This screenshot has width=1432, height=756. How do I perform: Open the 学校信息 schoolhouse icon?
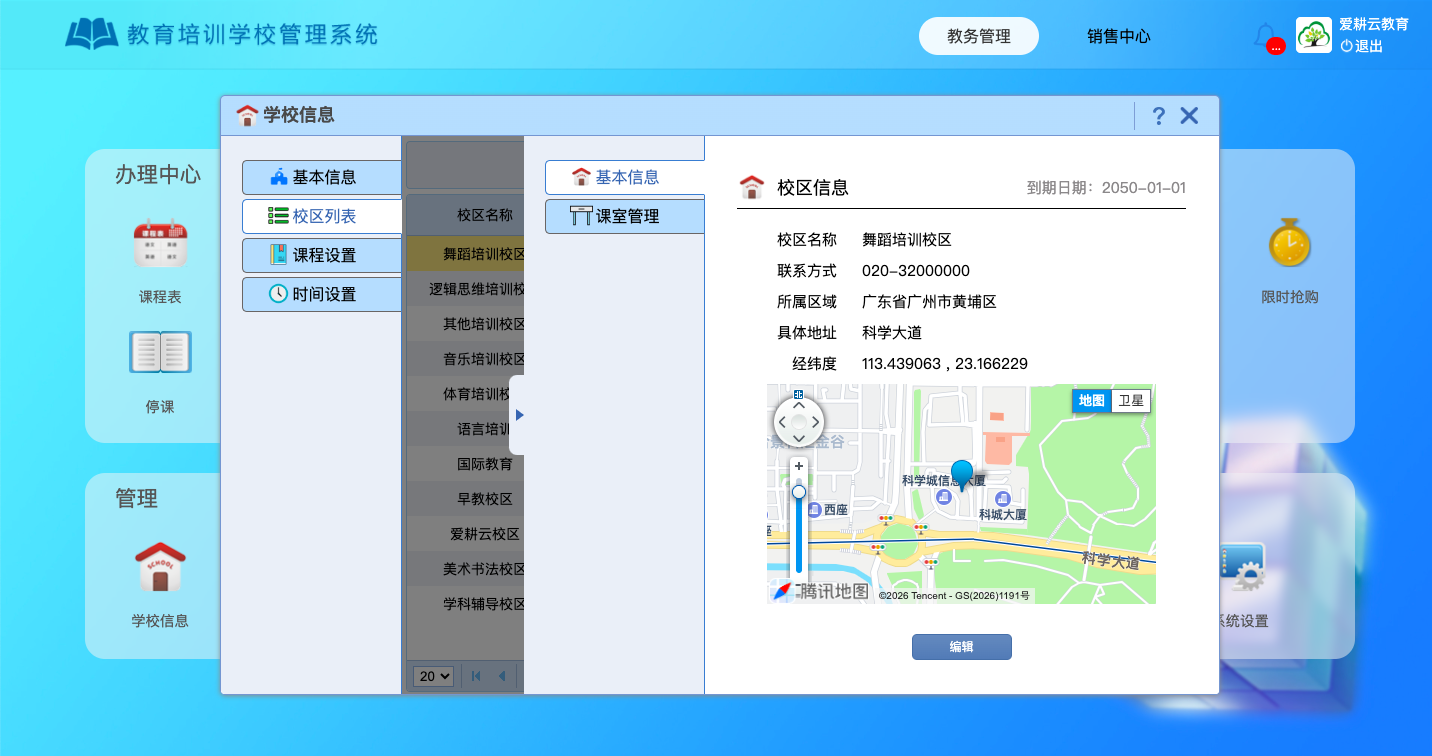tap(160, 567)
